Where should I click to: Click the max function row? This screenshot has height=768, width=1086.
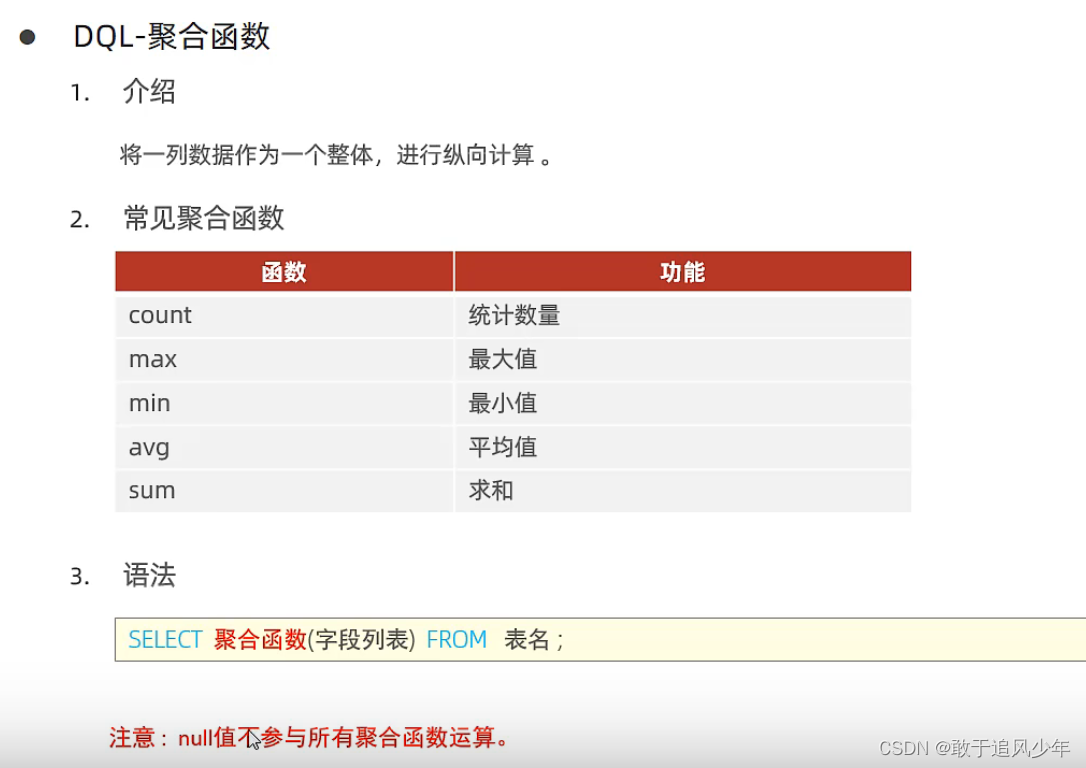point(152,359)
